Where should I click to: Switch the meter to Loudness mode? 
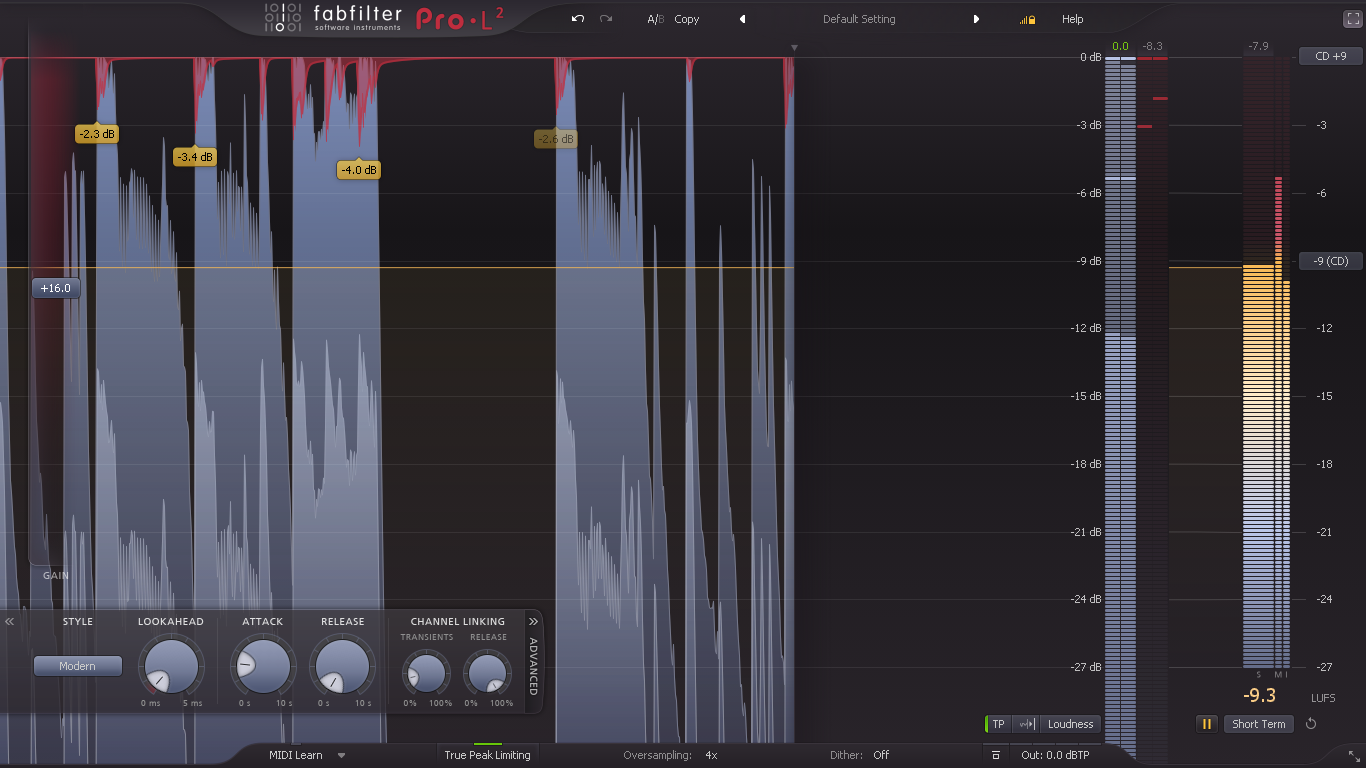click(1070, 724)
